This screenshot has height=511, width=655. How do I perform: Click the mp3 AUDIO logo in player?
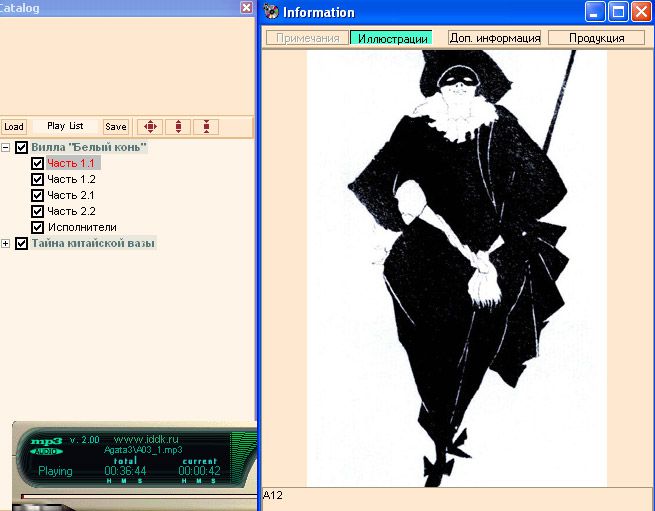pyautogui.click(x=46, y=446)
